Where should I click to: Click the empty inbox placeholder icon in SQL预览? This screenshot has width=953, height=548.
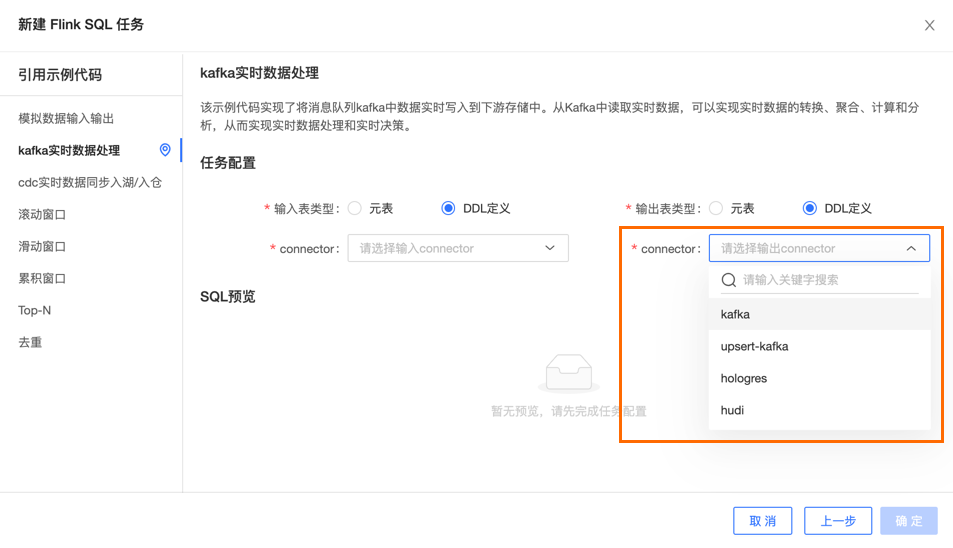pyautogui.click(x=569, y=372)
